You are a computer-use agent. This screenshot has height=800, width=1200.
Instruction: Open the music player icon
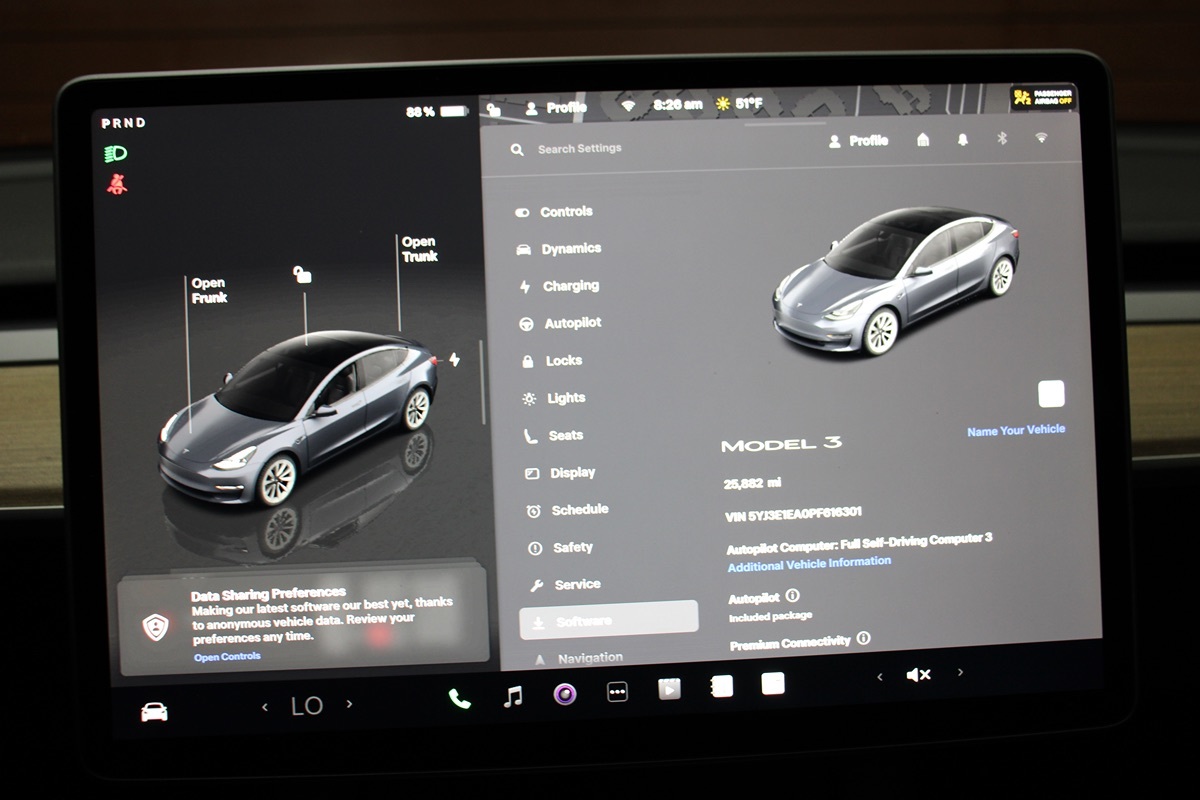tap(513, 696)
